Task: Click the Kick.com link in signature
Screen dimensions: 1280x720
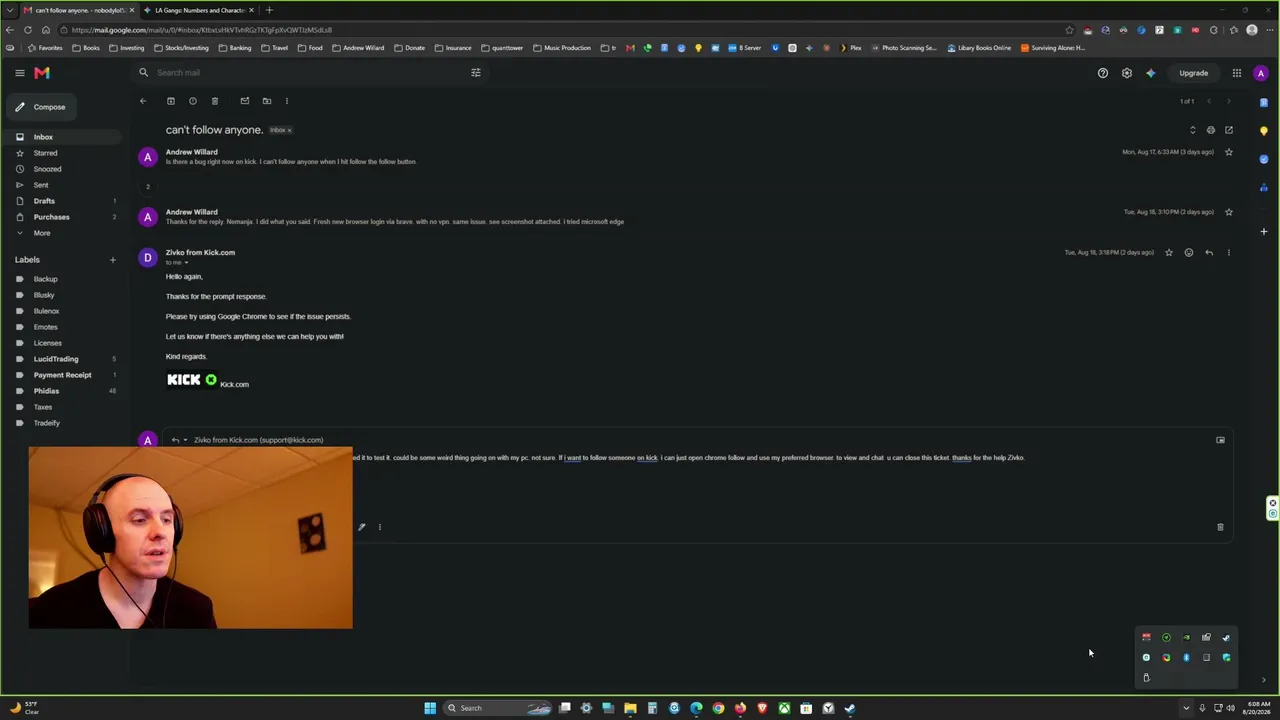Action: [234, 385]
